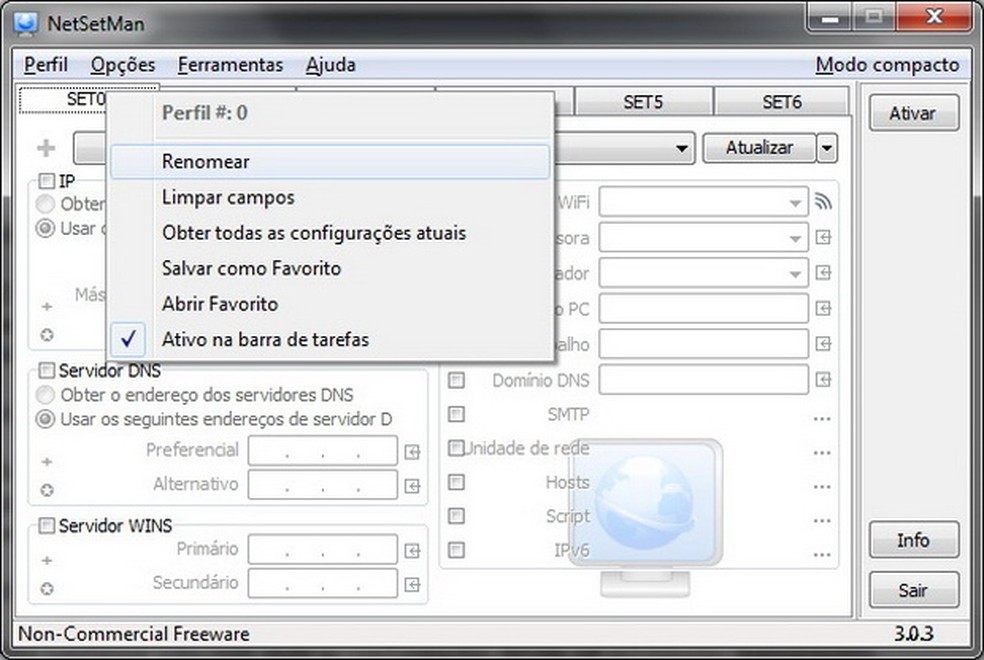Image resolution: width=984 pixels, height=660 pixels.
Task: Click the Sair button
Action: point(914,590)
